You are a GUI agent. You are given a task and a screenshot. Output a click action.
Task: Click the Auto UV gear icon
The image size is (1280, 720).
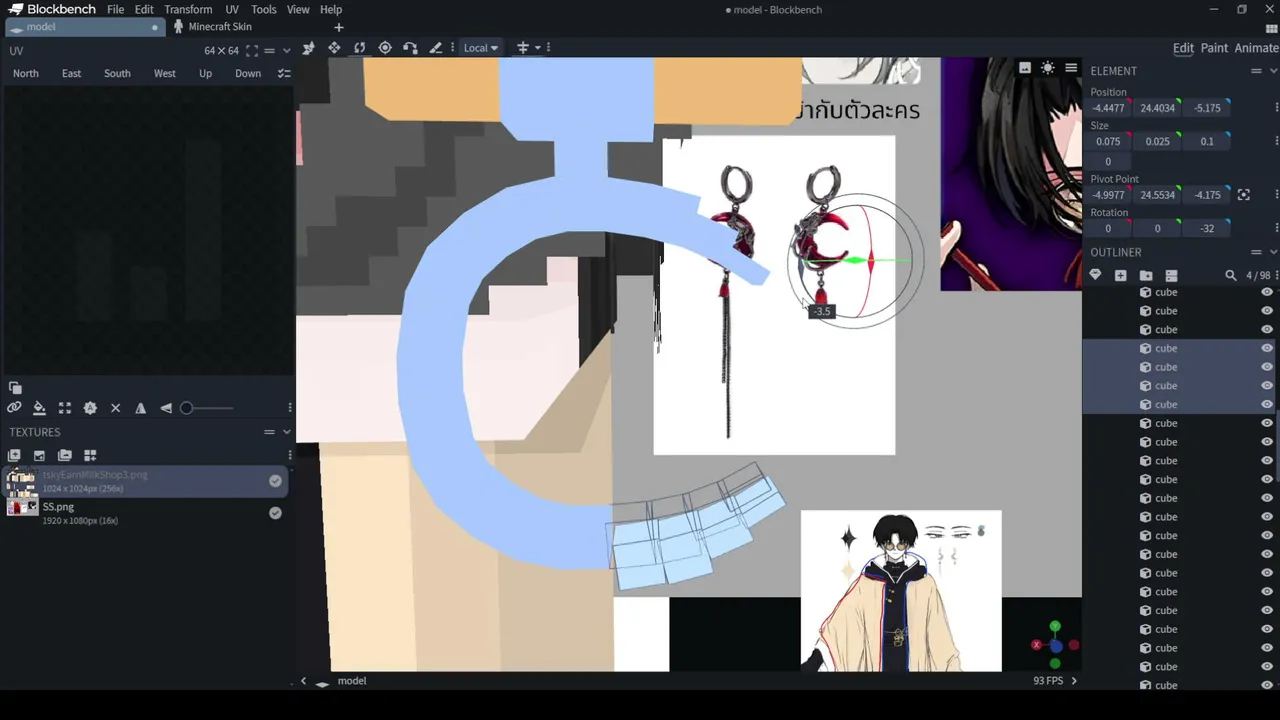(x=90, y=408)
